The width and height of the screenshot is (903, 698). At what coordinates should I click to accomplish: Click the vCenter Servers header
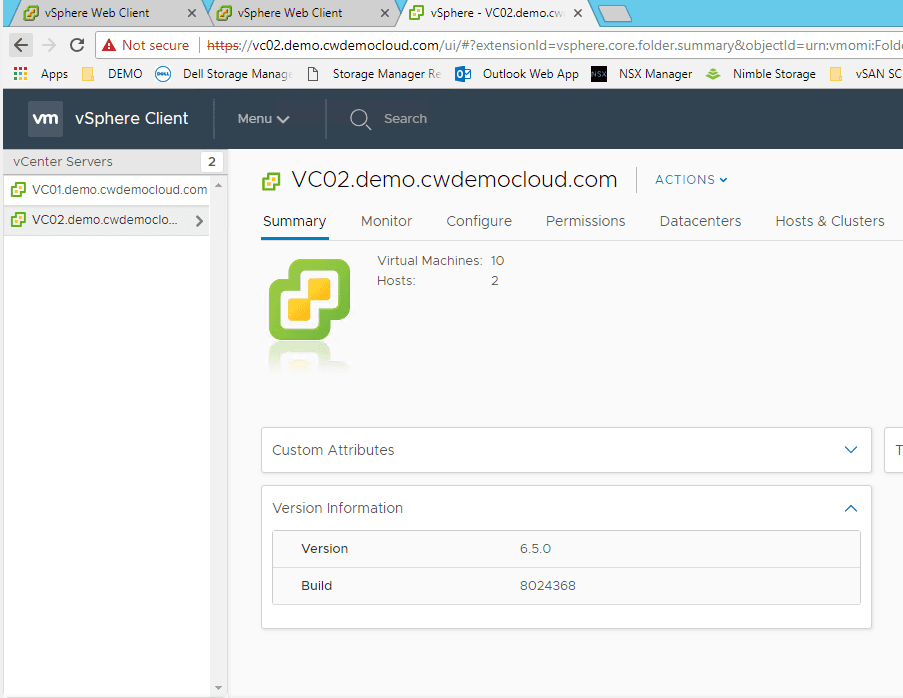click(63, 162)
